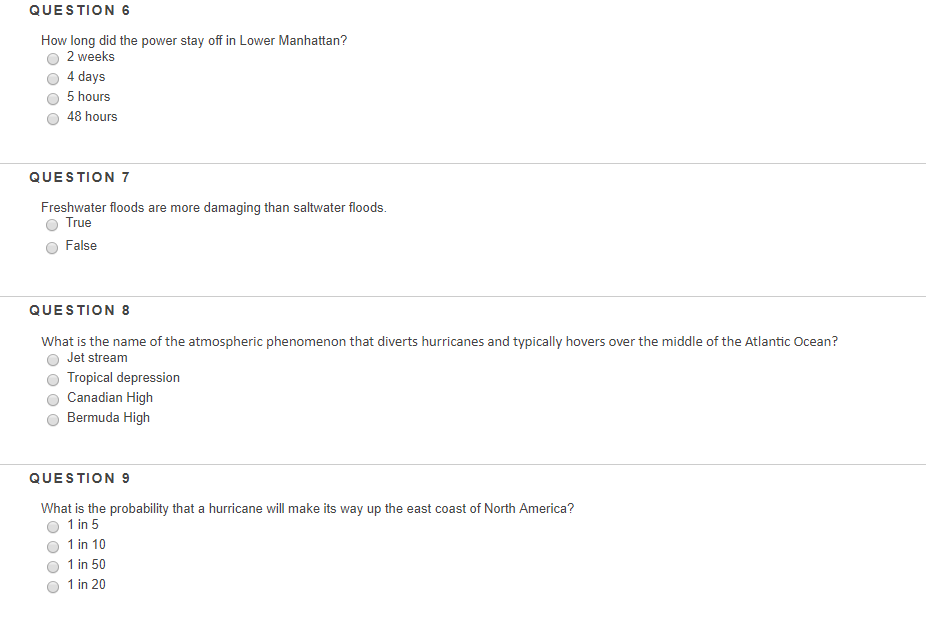Choose "Tropical depression" for Question 8
This screenshot has width=926, height=618.
tap(53, 380)
